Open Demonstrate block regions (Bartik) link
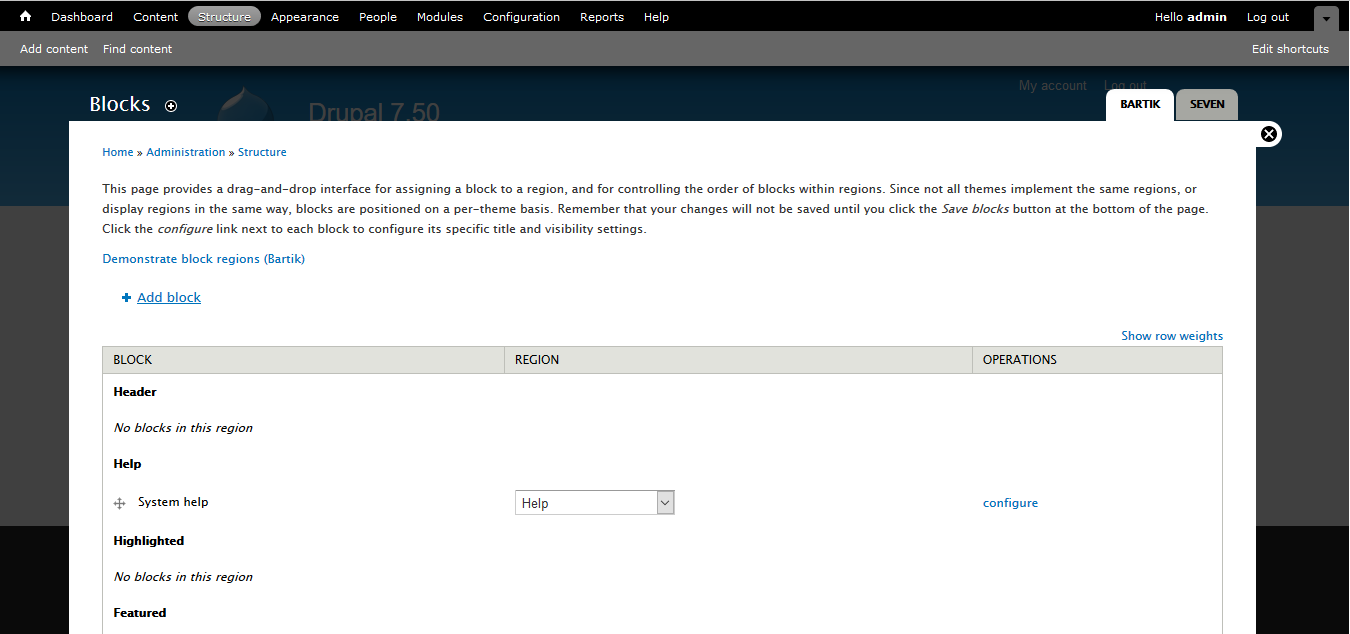 [203, 259]
